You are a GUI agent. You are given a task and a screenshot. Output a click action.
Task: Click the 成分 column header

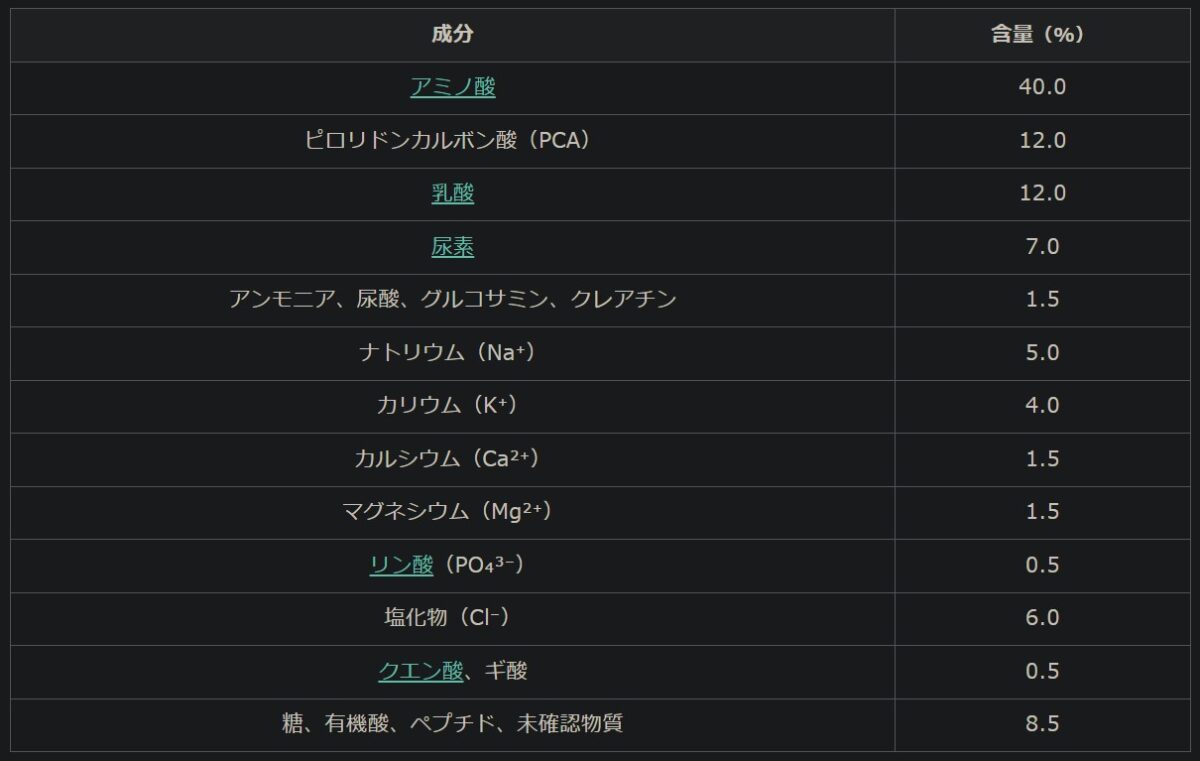[x=452, y=35]
